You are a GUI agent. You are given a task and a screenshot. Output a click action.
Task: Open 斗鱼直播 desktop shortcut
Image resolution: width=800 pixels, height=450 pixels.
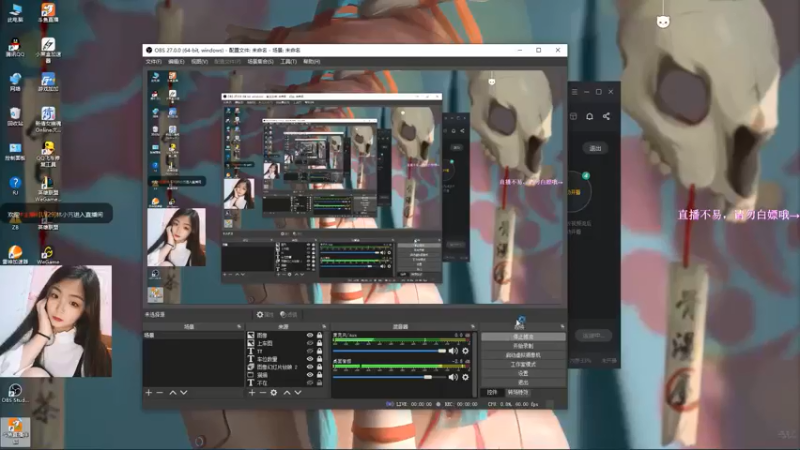[48, 13]
